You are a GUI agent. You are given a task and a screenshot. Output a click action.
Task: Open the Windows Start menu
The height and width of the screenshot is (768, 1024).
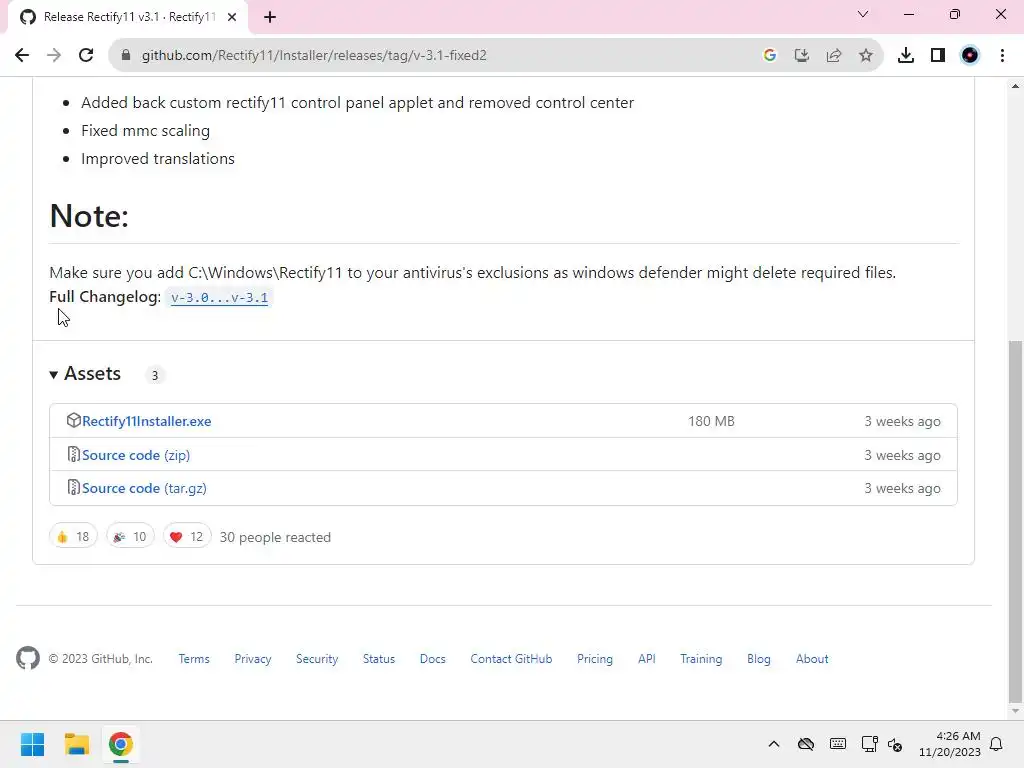[x=32, y=744]
